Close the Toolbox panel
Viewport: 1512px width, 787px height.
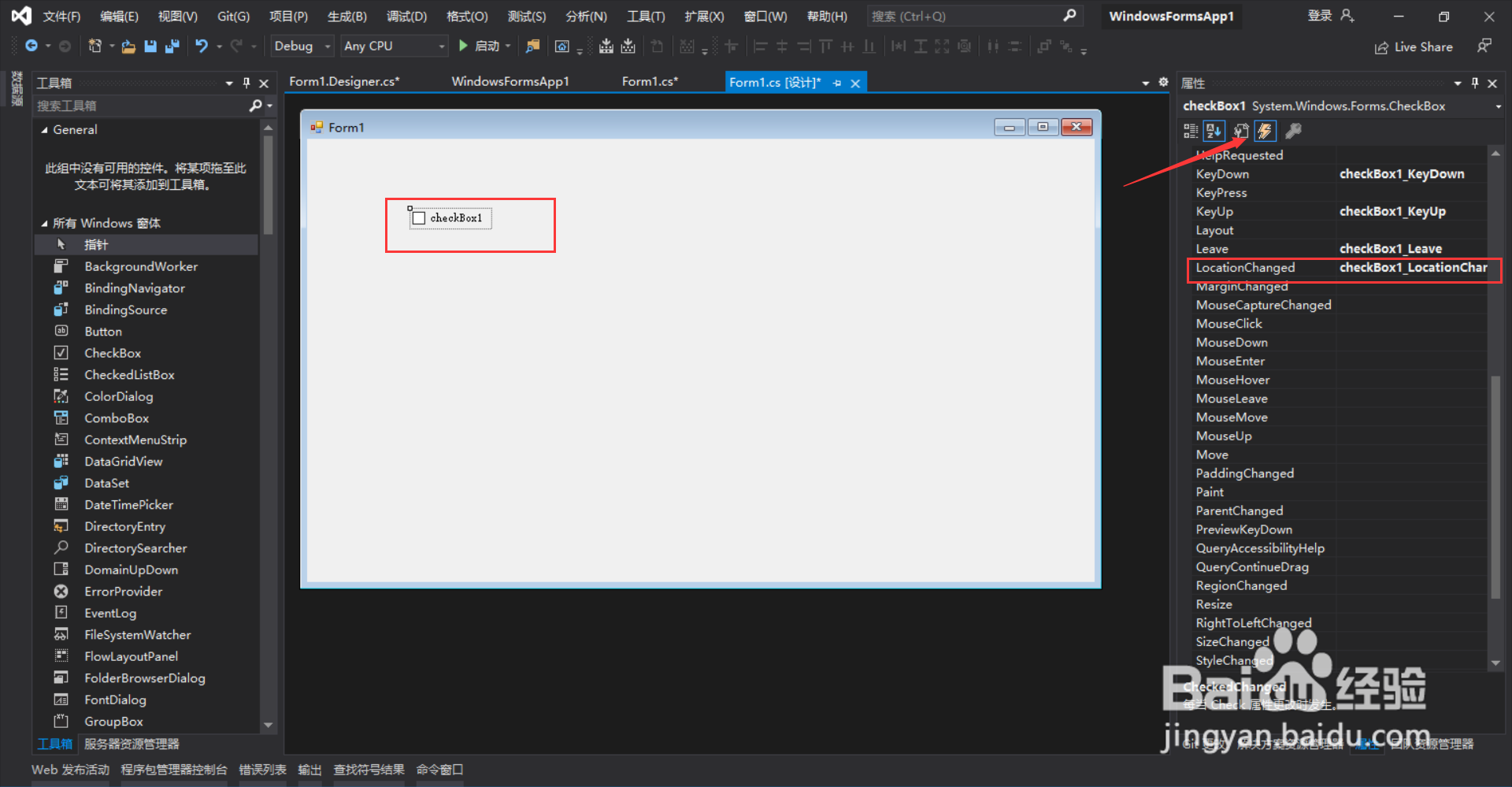tap(264, 83)
